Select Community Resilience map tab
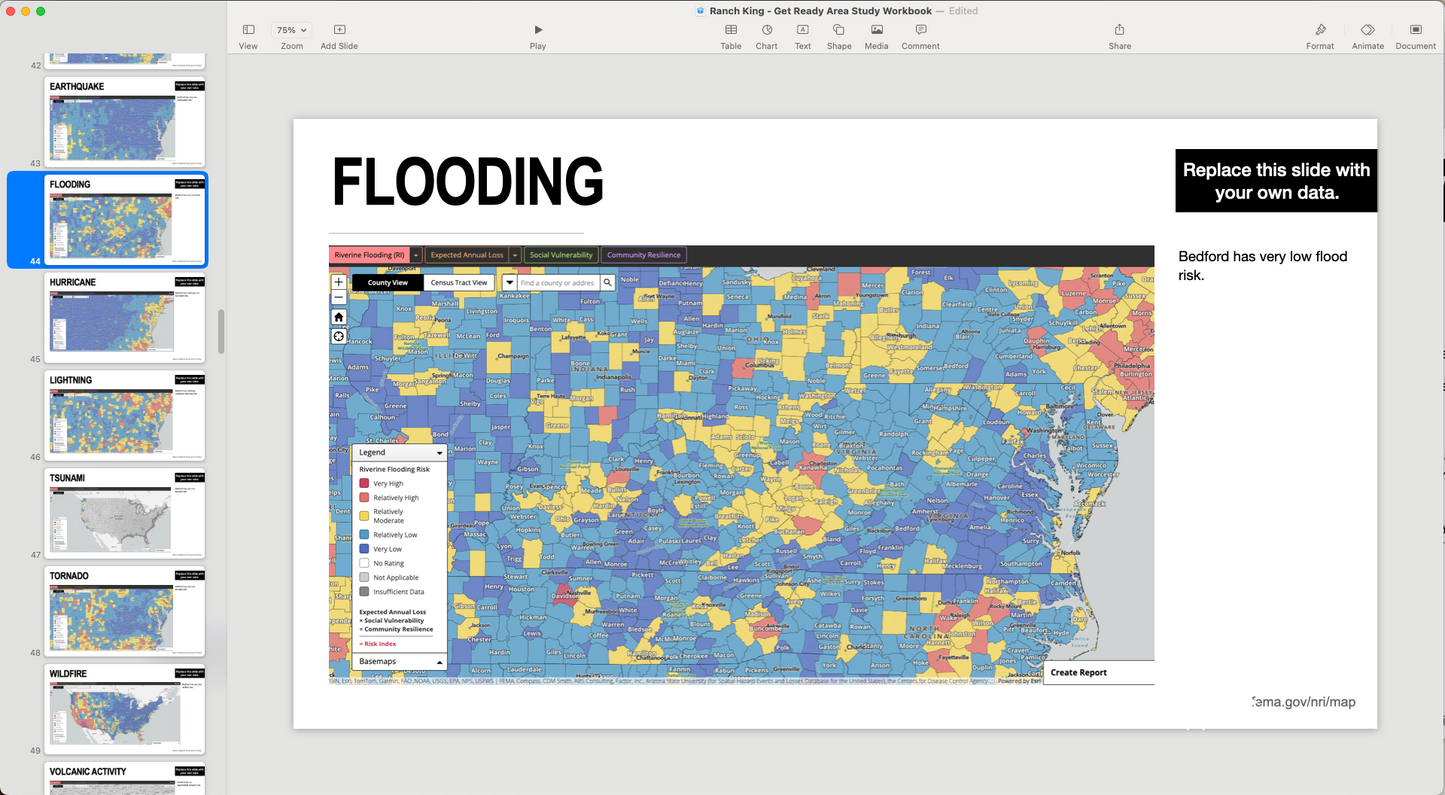1445x795 pixels. (644, 255)
